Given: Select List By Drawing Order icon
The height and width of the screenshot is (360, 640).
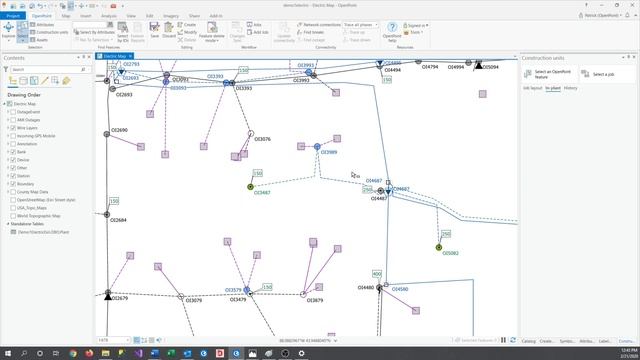Looking at the screenshot, I should pyautogui.click(x=13, y=81).
